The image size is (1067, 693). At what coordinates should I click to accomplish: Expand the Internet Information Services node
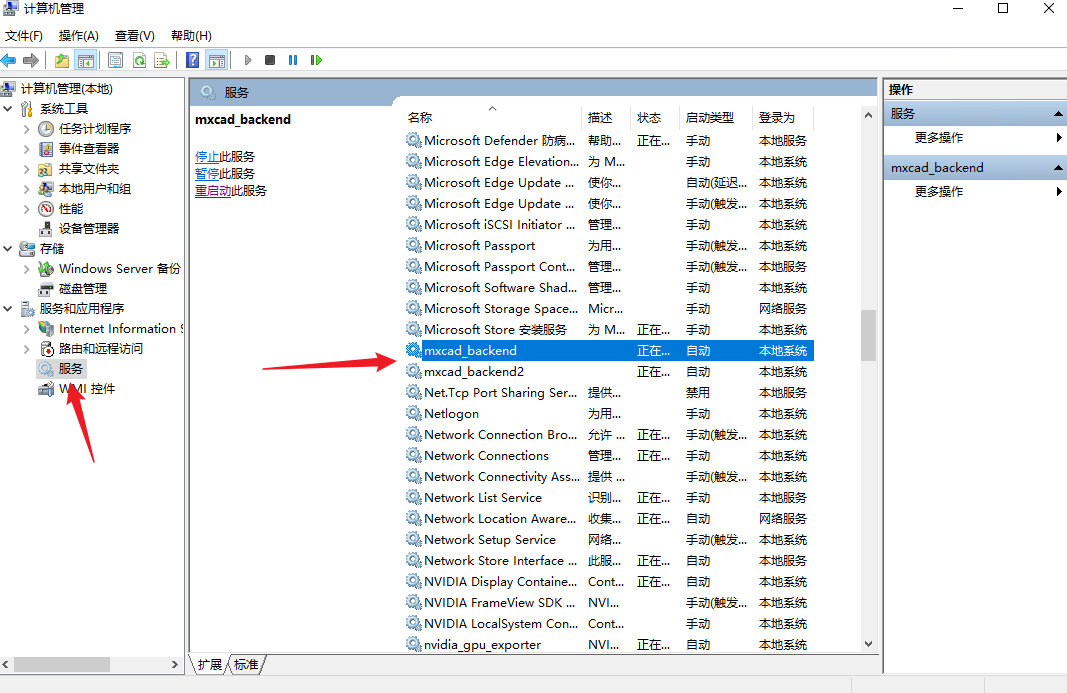click(27, 329)
